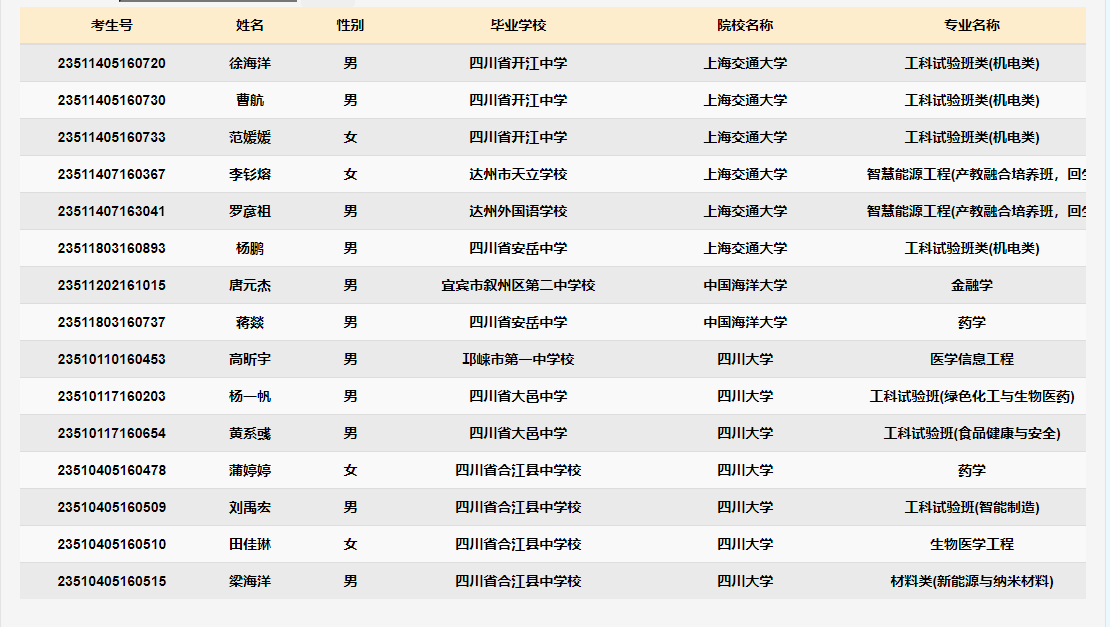Click 达州市天立学校 school cell
1110x627 pixels.
518,174
